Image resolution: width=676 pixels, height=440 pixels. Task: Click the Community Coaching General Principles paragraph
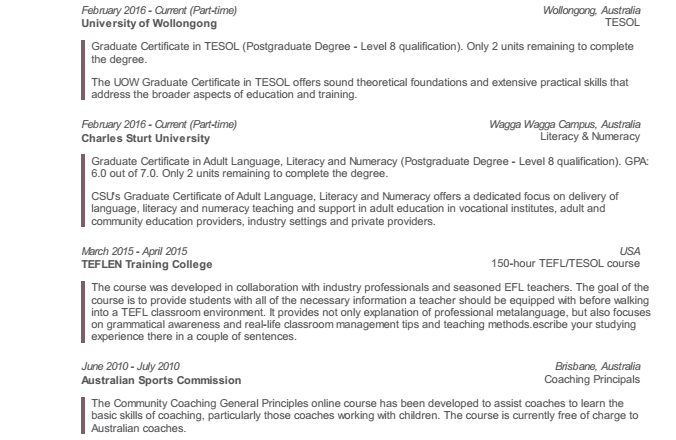click(x=360, y=415)
